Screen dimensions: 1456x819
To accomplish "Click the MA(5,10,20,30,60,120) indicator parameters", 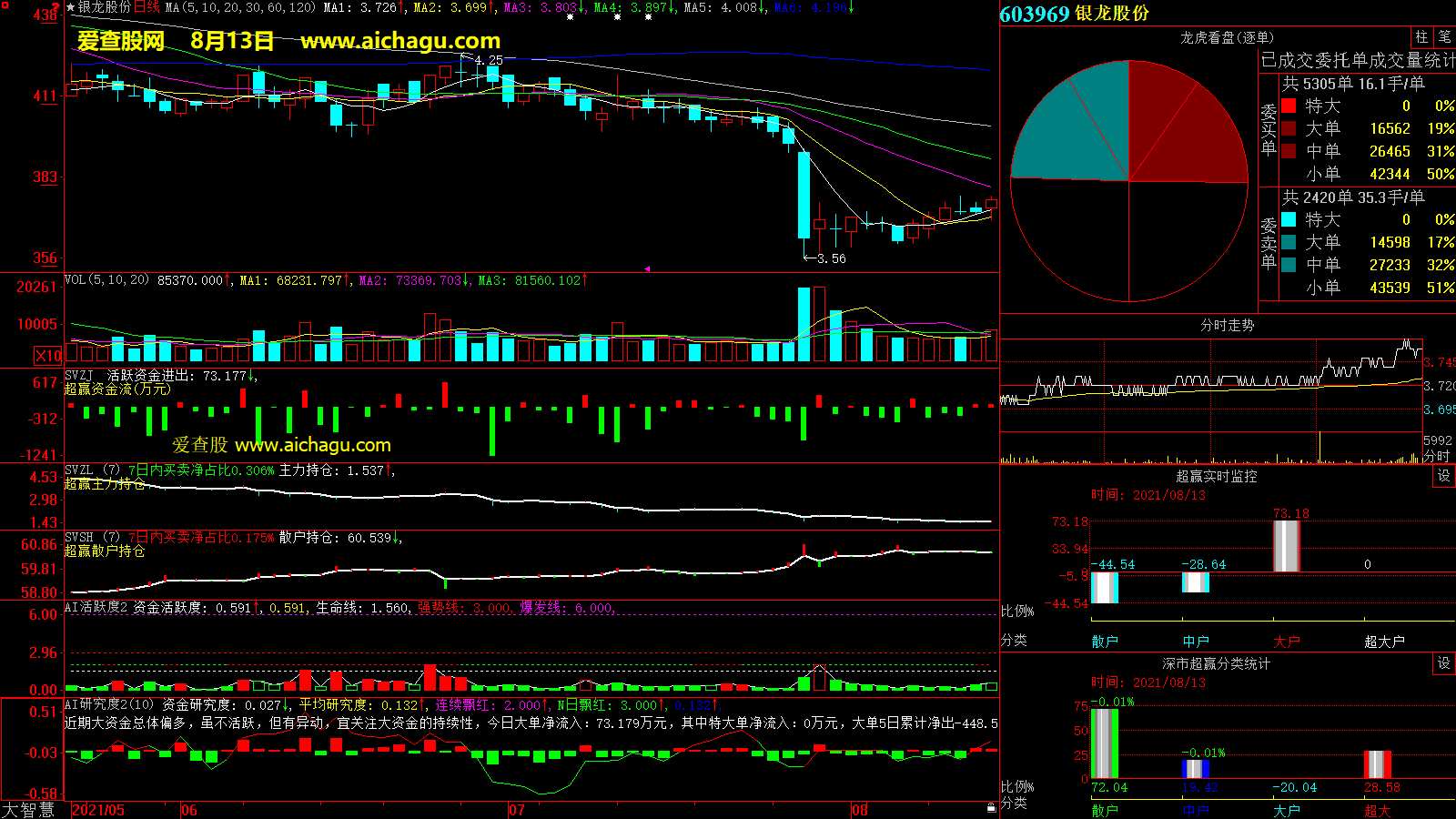I will tap(240, 7).
